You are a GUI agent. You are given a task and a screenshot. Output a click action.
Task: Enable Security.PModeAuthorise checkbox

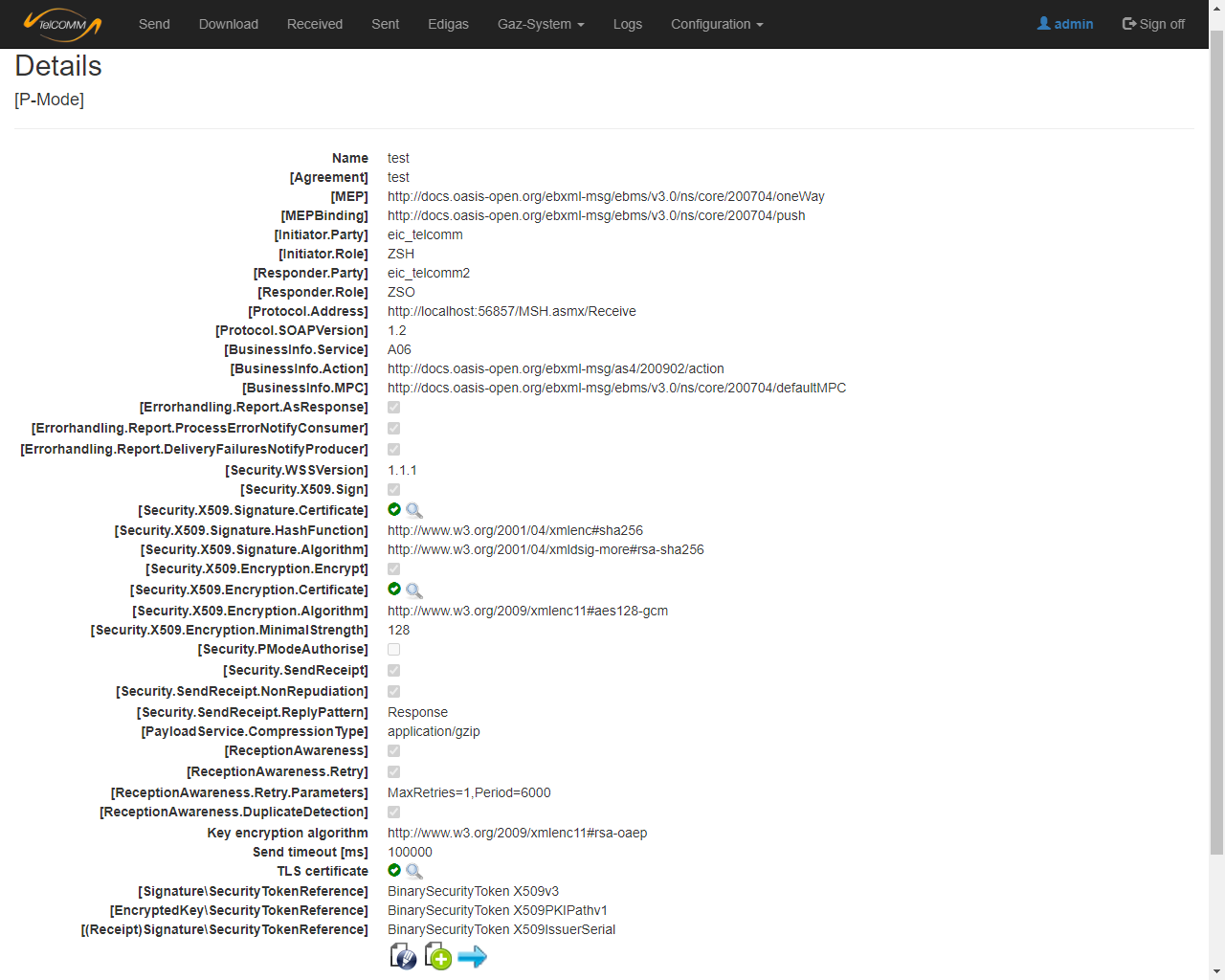[393, 650]
